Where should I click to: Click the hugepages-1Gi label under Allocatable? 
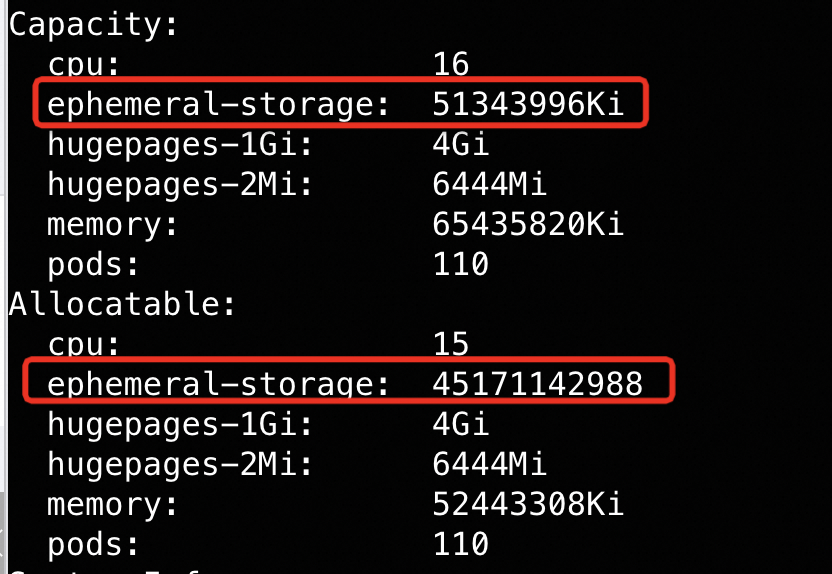(x=180, y=423)
